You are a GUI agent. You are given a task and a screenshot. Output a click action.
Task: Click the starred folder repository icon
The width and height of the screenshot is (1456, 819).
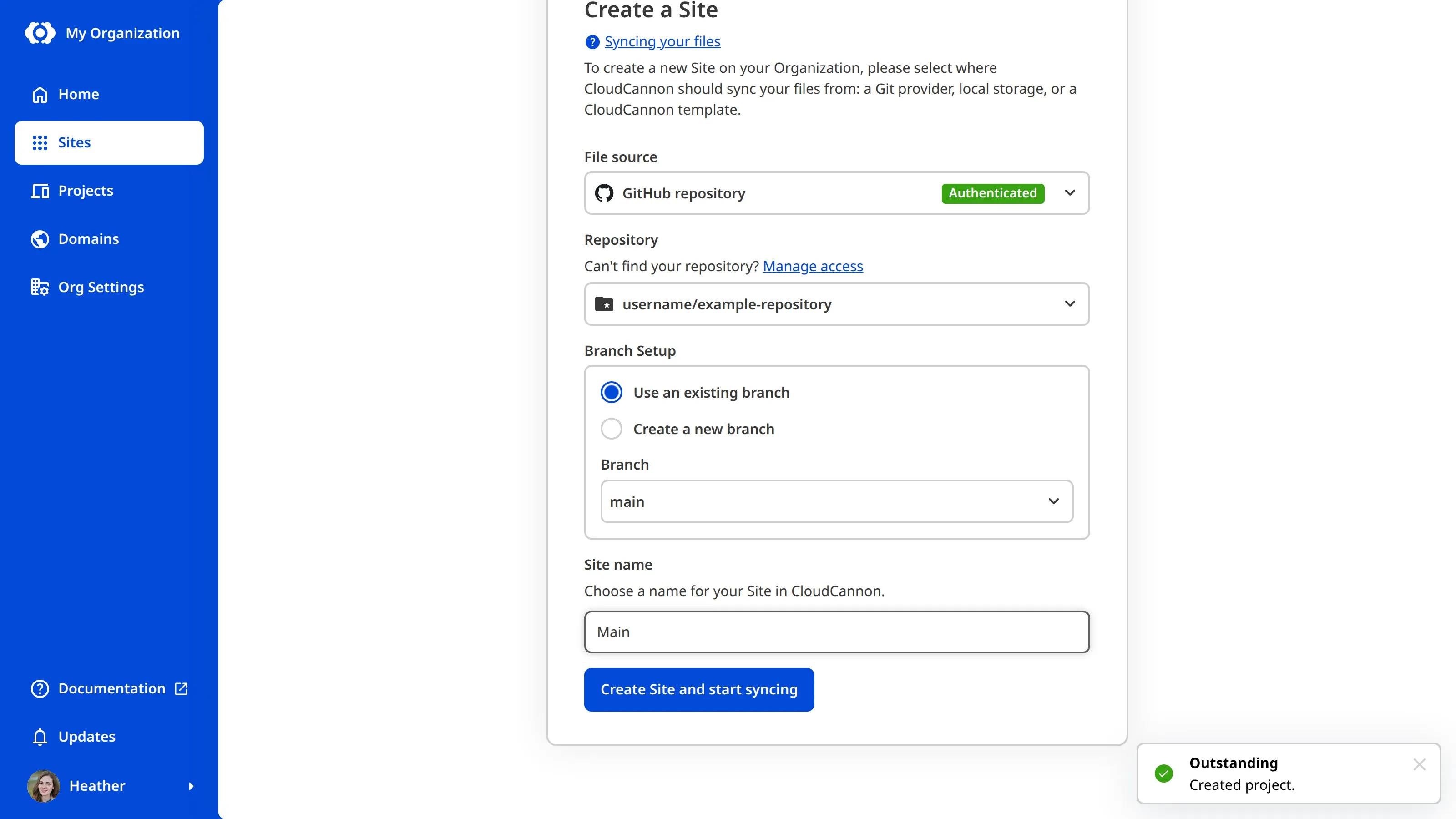(604, 304)
